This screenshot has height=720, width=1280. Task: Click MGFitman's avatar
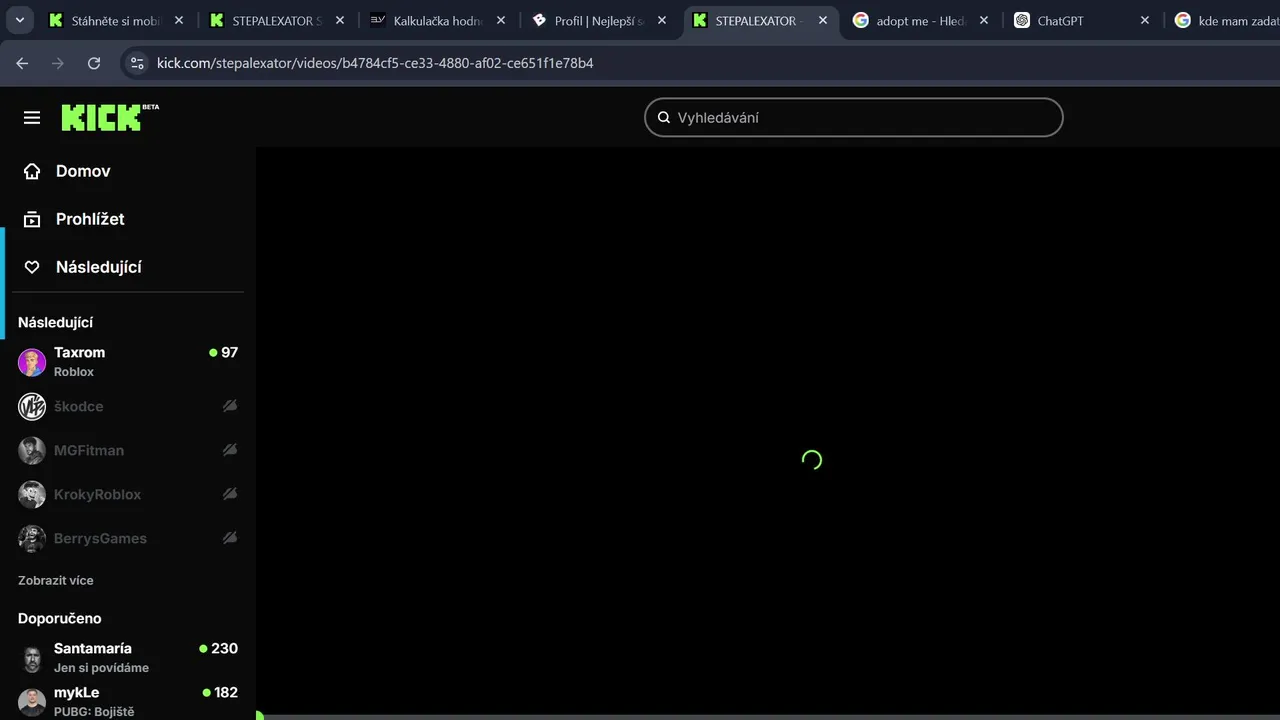(x=32, y=450)
